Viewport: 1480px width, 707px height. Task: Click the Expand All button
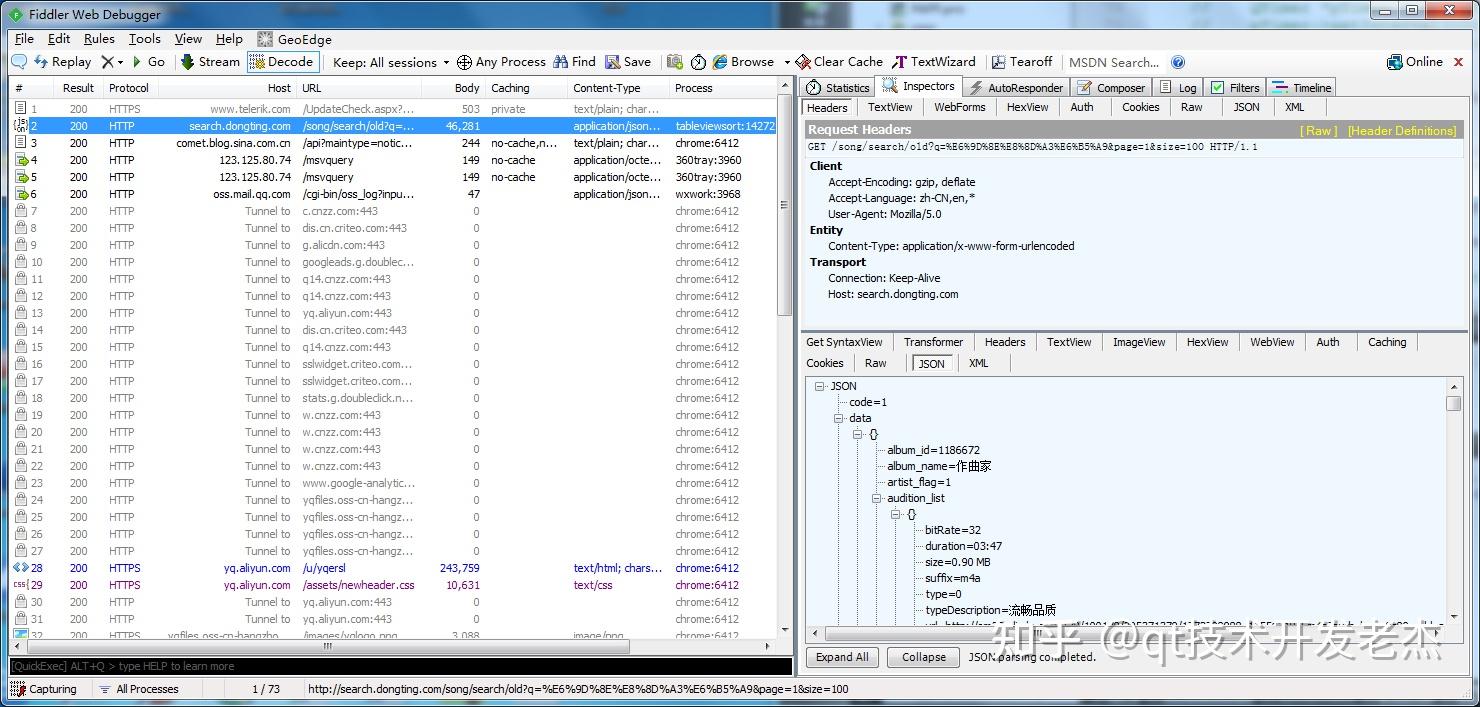tap(842, 657)
